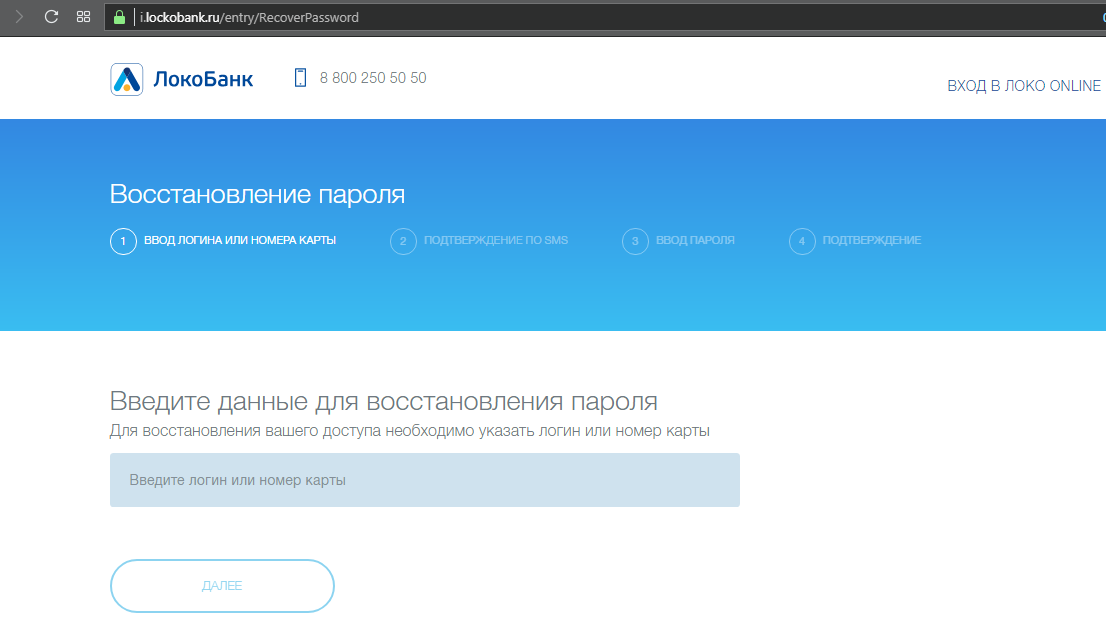Click the phone number 8 800 250 50 50
This screenshot has width=1106, height=624.
[373, 78]
